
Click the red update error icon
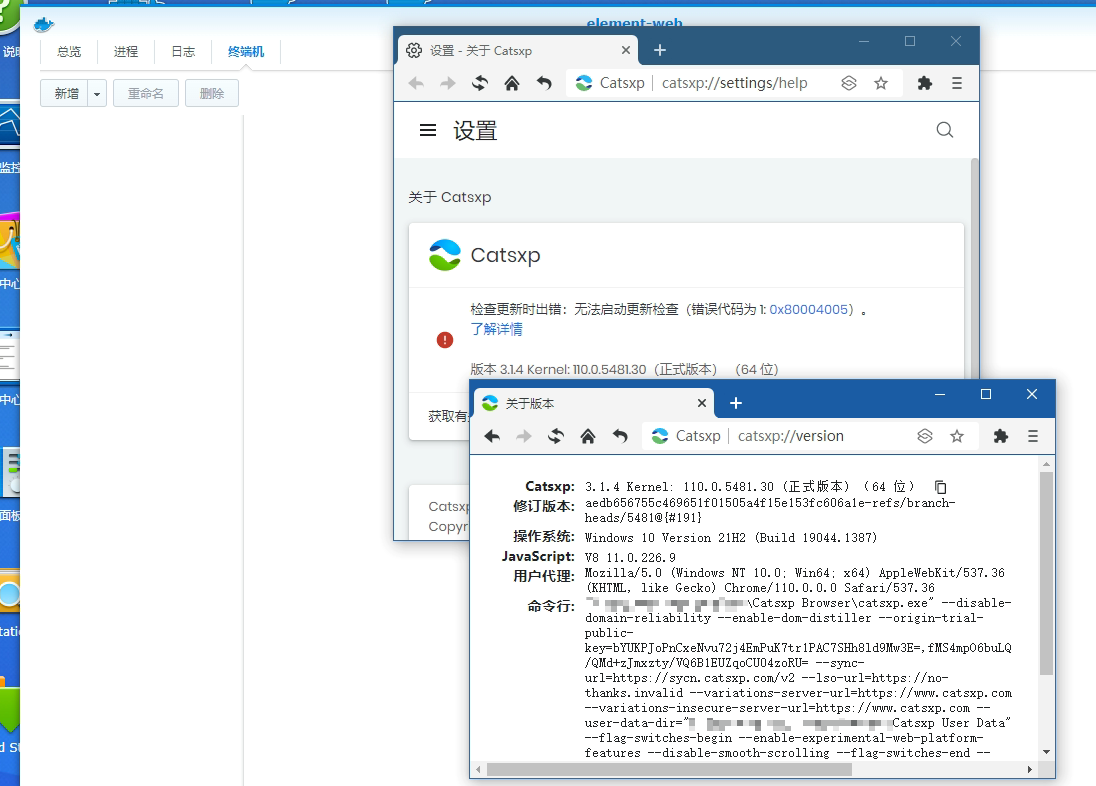pos(445,340)
